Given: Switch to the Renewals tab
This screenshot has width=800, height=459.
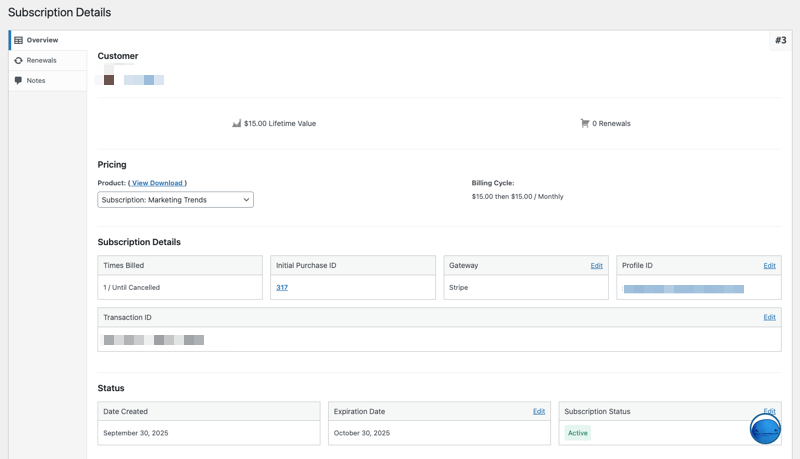Looking at the screenshot, I should click(x=41, y=60).
